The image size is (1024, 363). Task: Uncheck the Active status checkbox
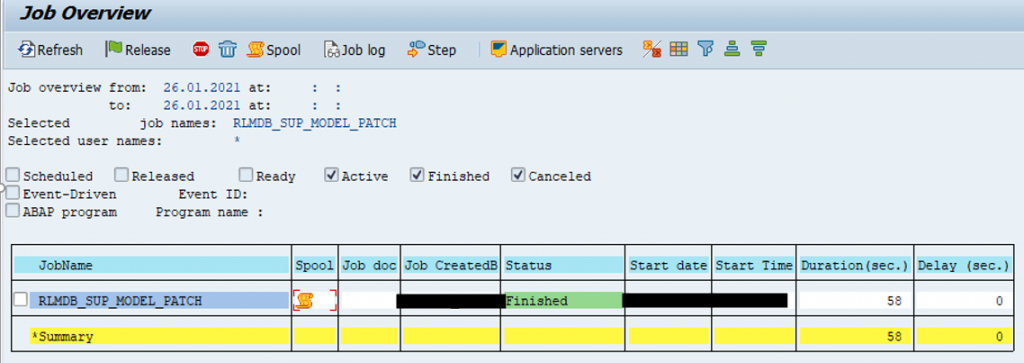(x=331, y=175)
